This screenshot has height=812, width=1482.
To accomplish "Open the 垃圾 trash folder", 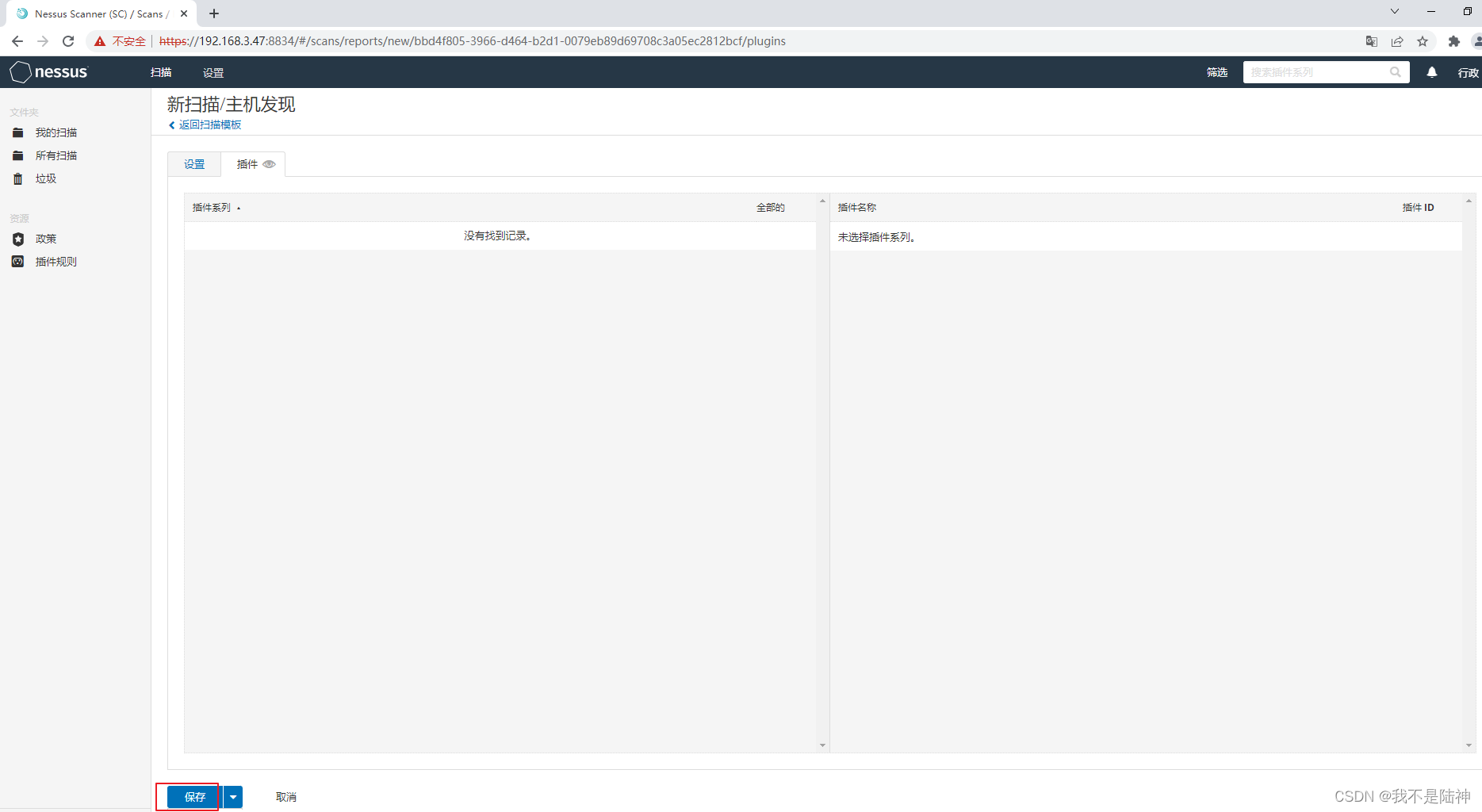I will [x=46, y=178].
